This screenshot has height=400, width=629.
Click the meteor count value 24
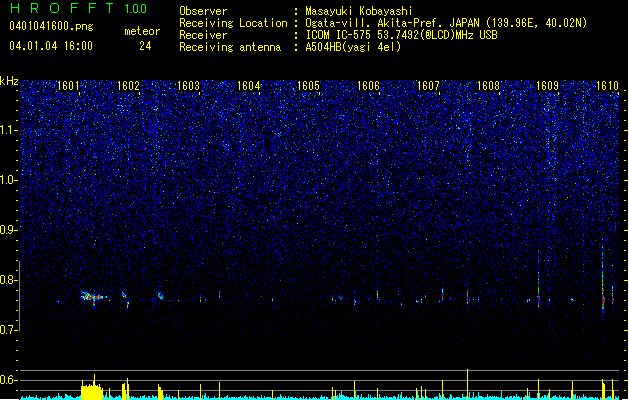[145, 46]
